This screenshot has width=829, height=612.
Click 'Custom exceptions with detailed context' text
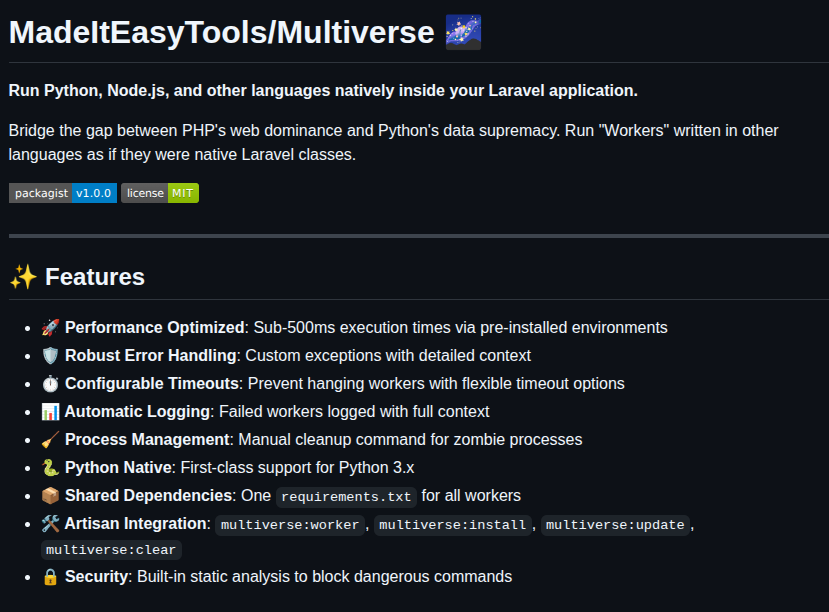tap(388, 356)
